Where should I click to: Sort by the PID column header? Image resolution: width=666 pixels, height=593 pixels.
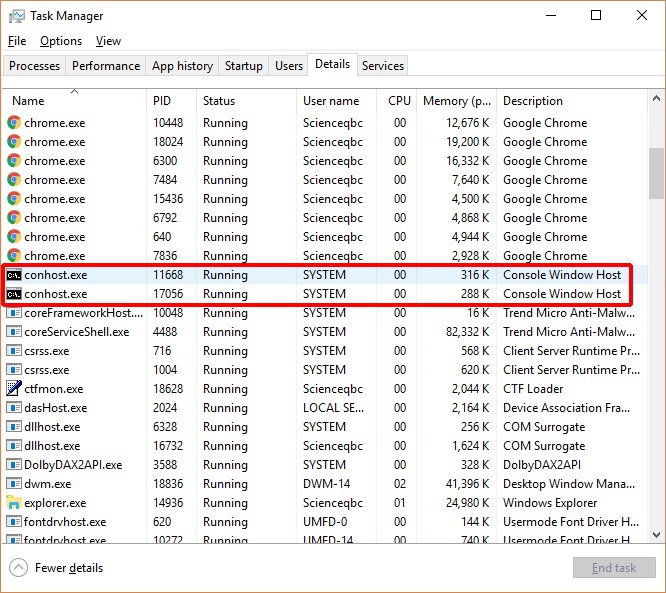tap(162, 101)
